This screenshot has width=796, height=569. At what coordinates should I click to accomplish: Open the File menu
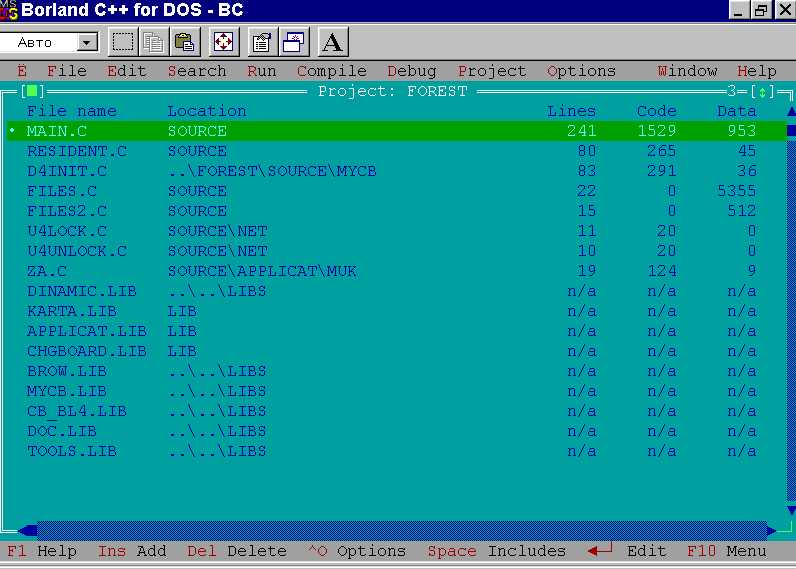point(67,71)
